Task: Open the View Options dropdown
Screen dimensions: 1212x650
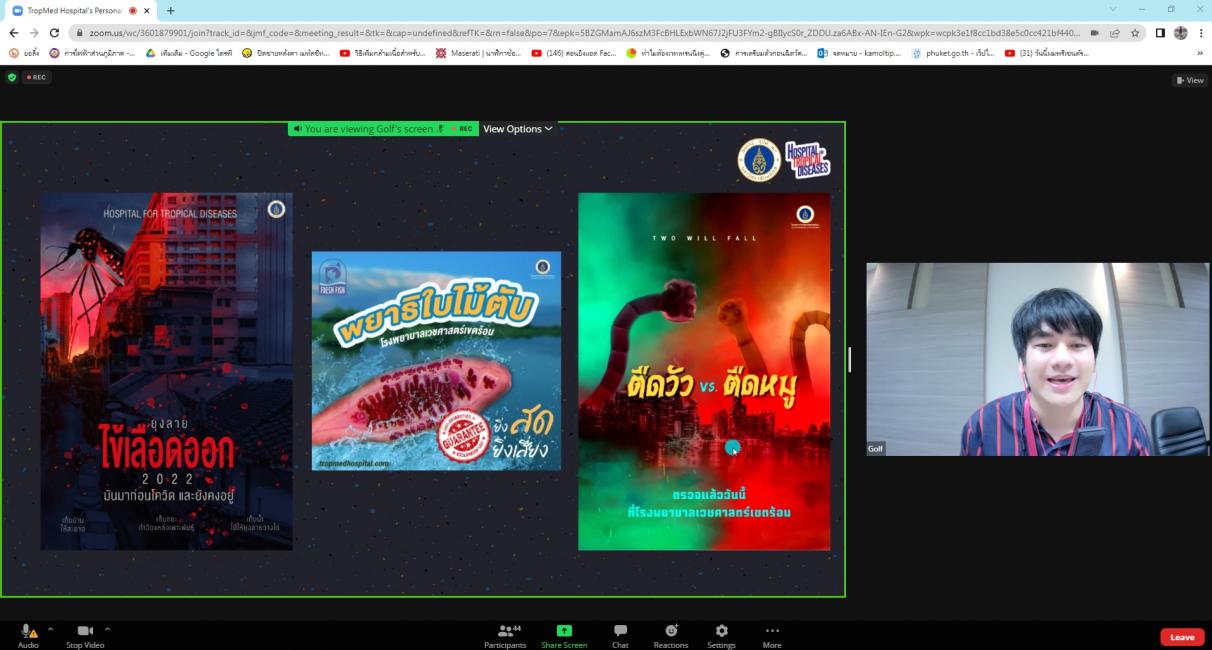Action: point(517,129)
